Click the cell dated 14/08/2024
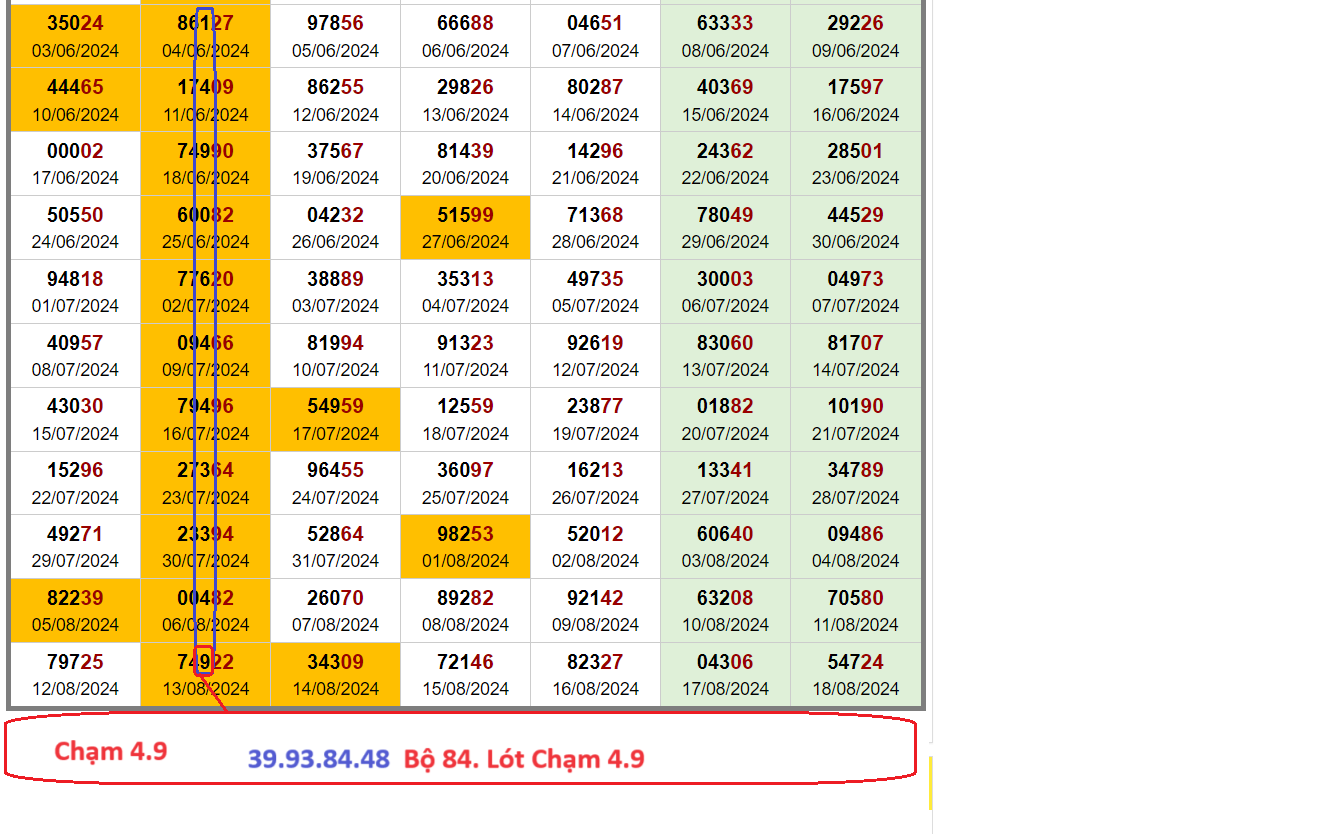Image resolution: width=1337 pixels, height=834 pixels. point(335,674)
